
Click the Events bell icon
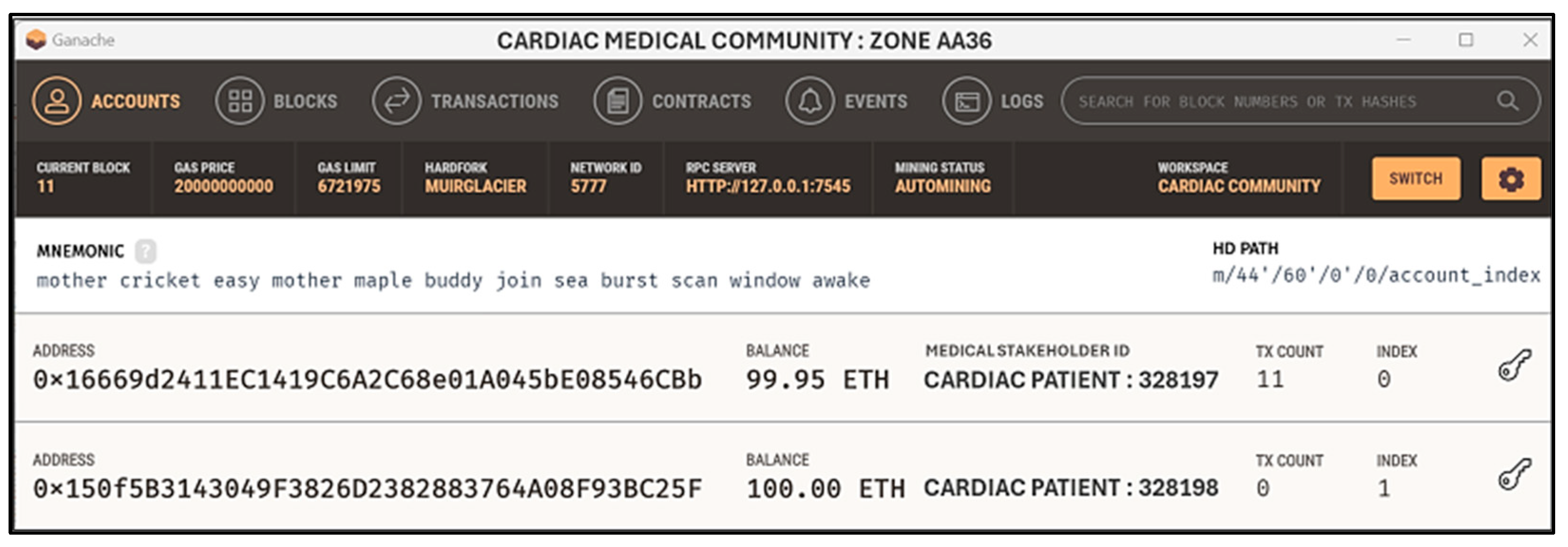pyautogui.click(x=809, y=100)
